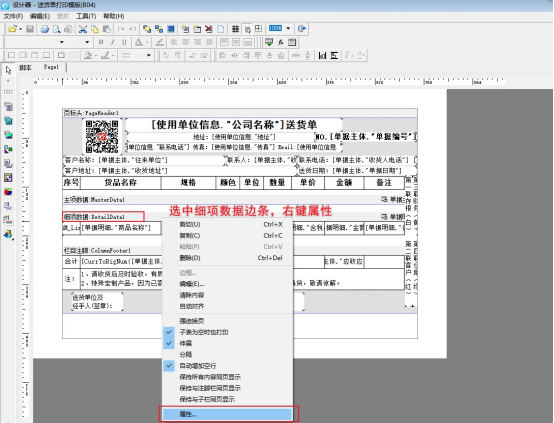Click the font color A icon

pyautogui.click(x=139, y=42)
